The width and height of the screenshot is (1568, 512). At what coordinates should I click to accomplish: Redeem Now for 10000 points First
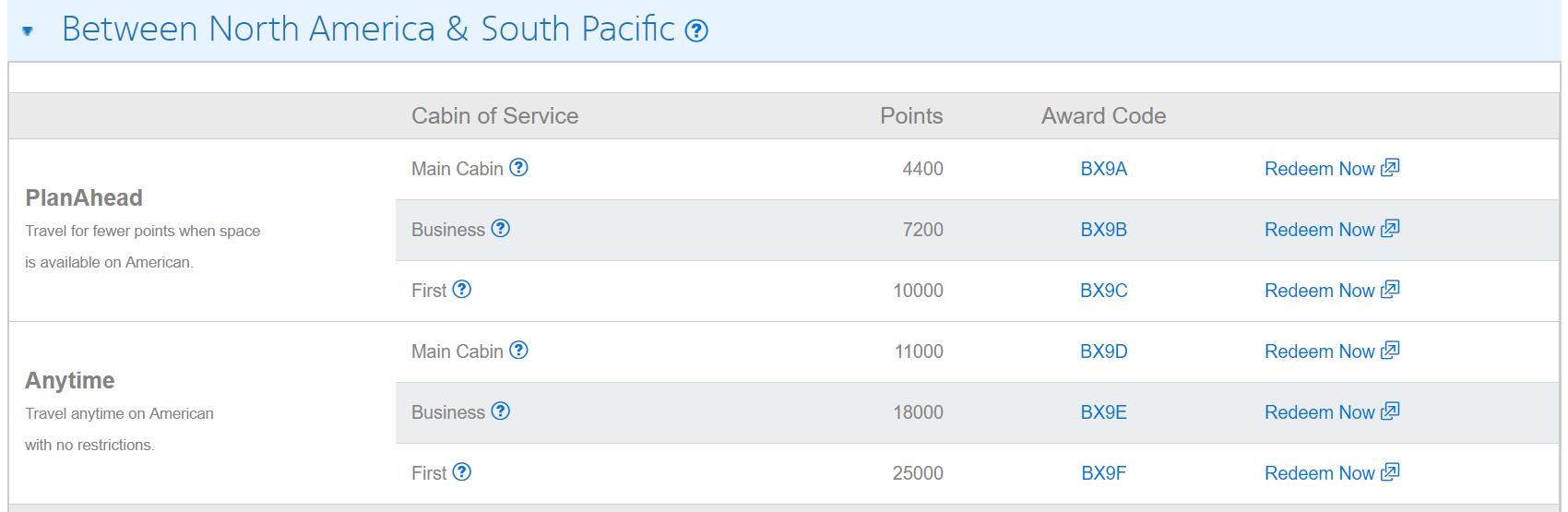pyautogui.click(x=1330, y=291)
